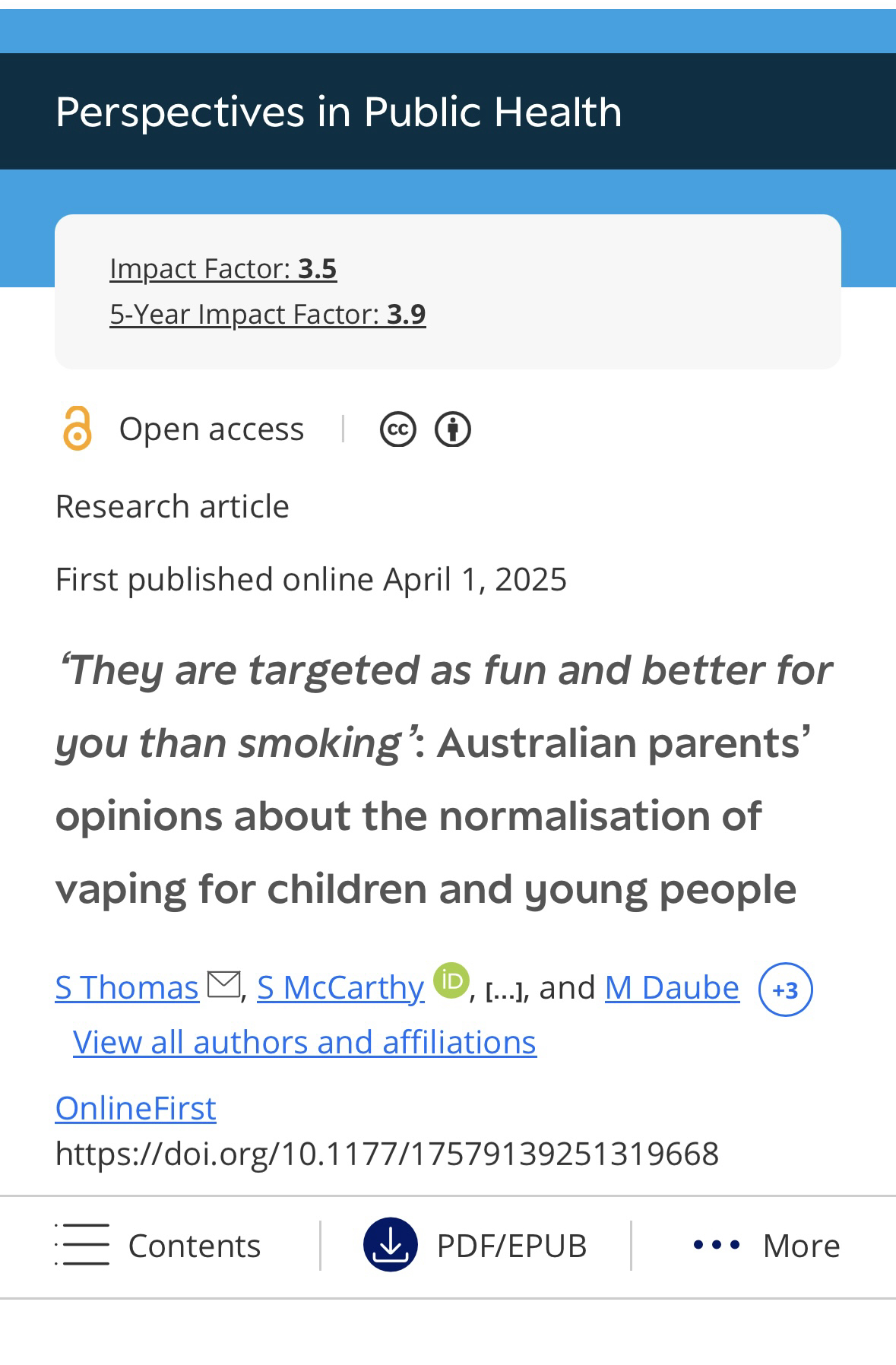This screenshot has height=1365, width=896.
Task: Open author S Thomas link
Action: 127,988
